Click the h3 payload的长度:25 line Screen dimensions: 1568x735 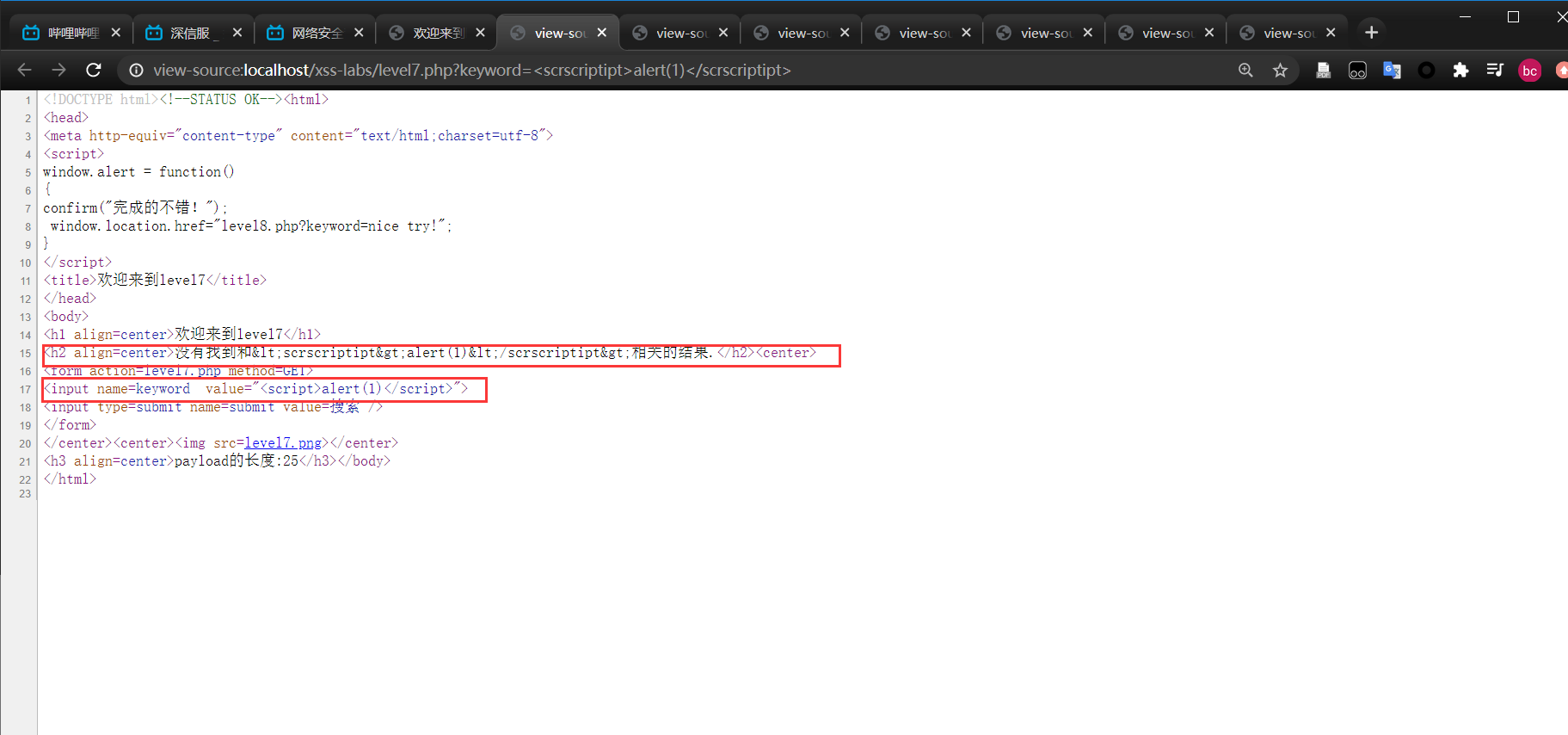coord(217,461)
